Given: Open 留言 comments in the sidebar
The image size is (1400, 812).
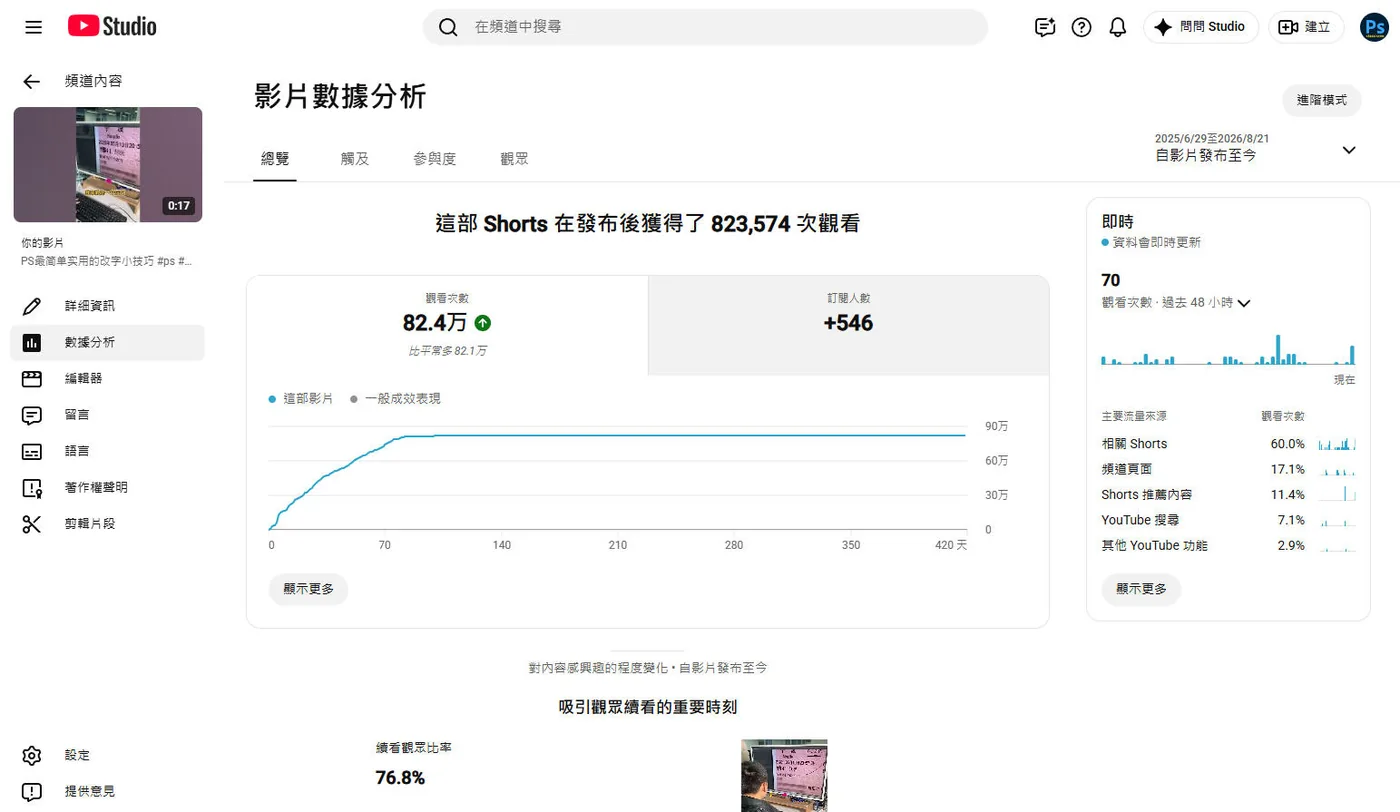Looking at the screenshot, I should 108,415.
